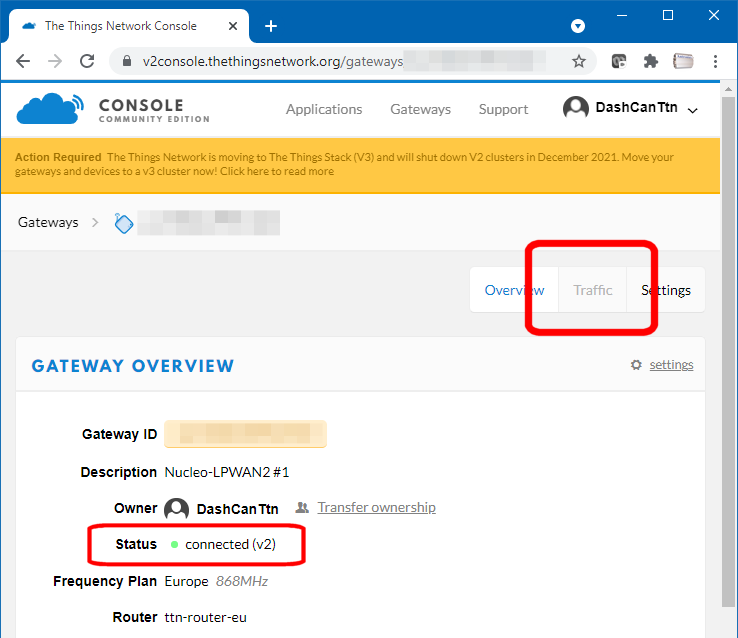Click the Things Network cloud logo

point(50,109)
